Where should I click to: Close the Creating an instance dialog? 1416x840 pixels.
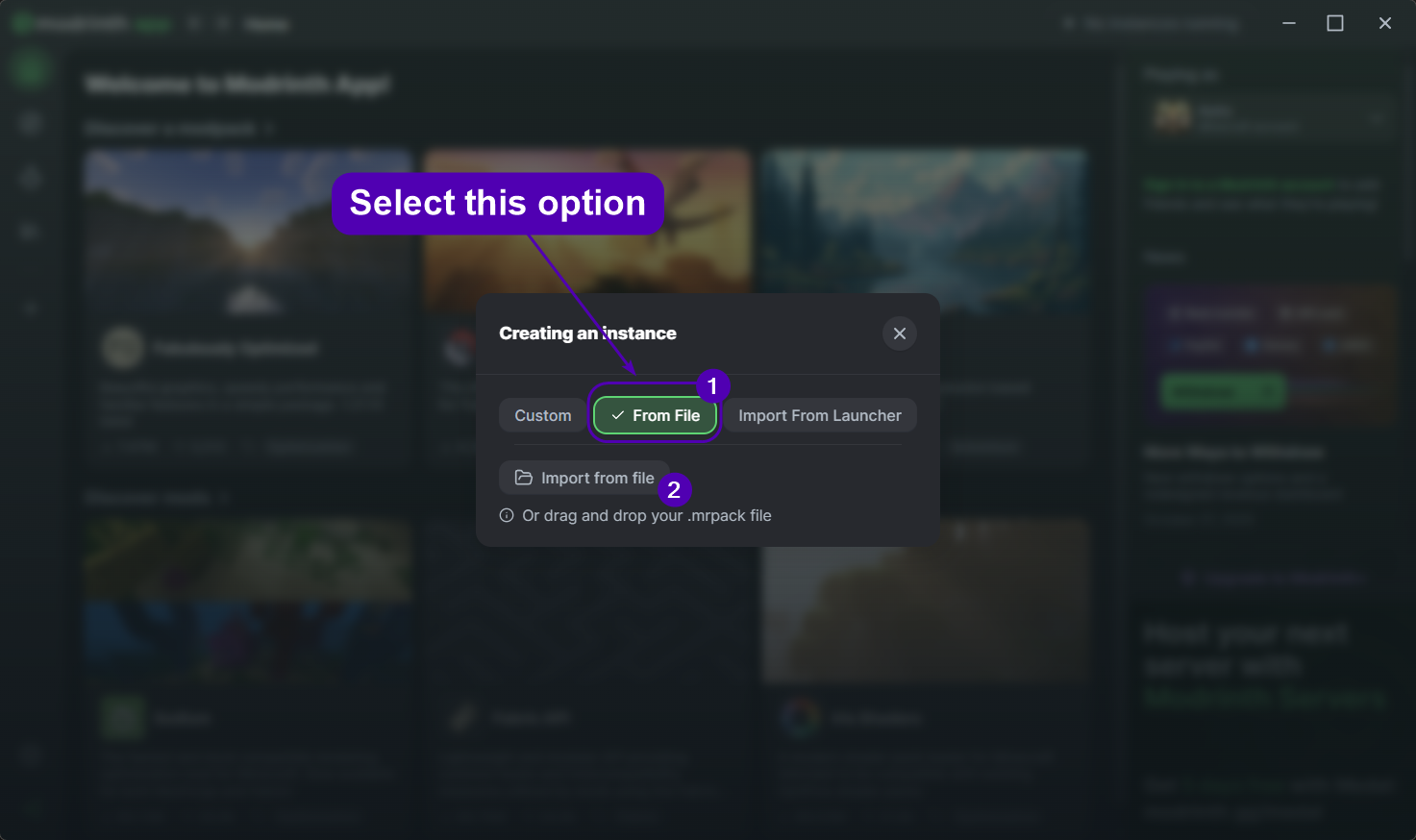click(x=899, y=334)
